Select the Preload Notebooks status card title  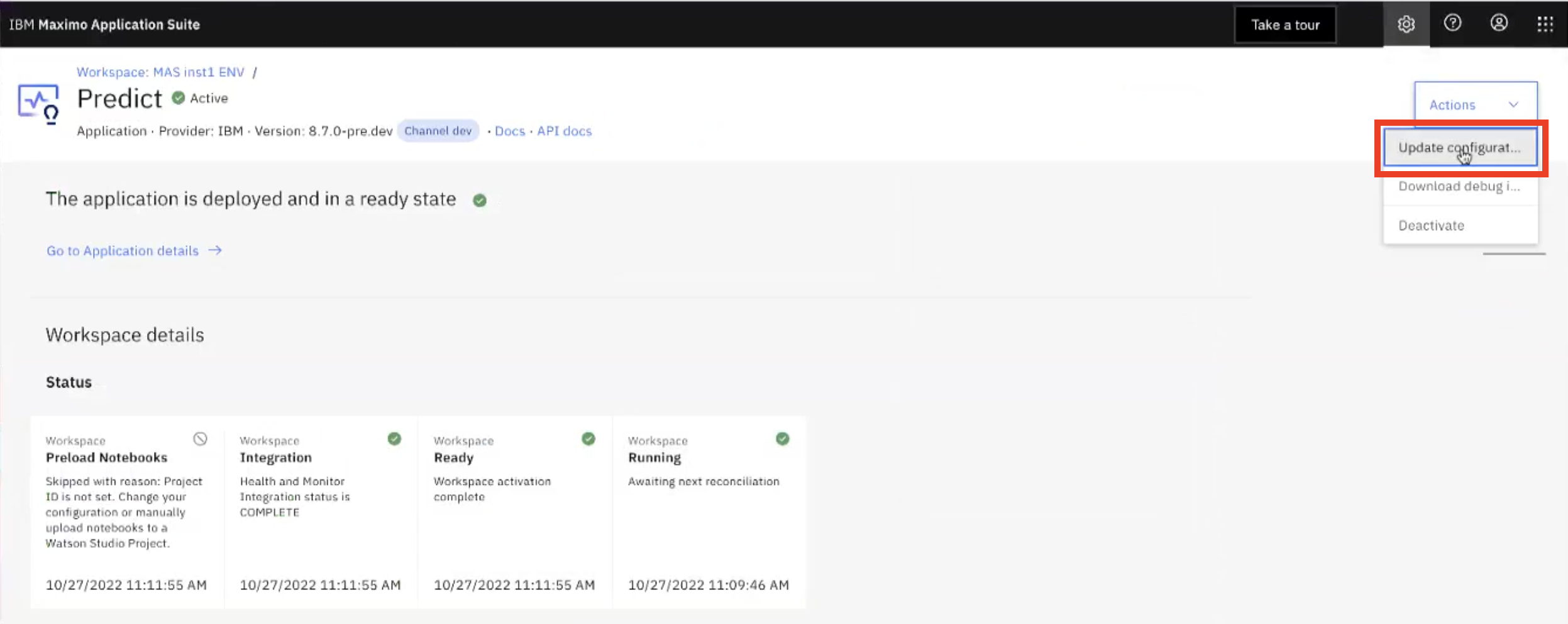106,457
